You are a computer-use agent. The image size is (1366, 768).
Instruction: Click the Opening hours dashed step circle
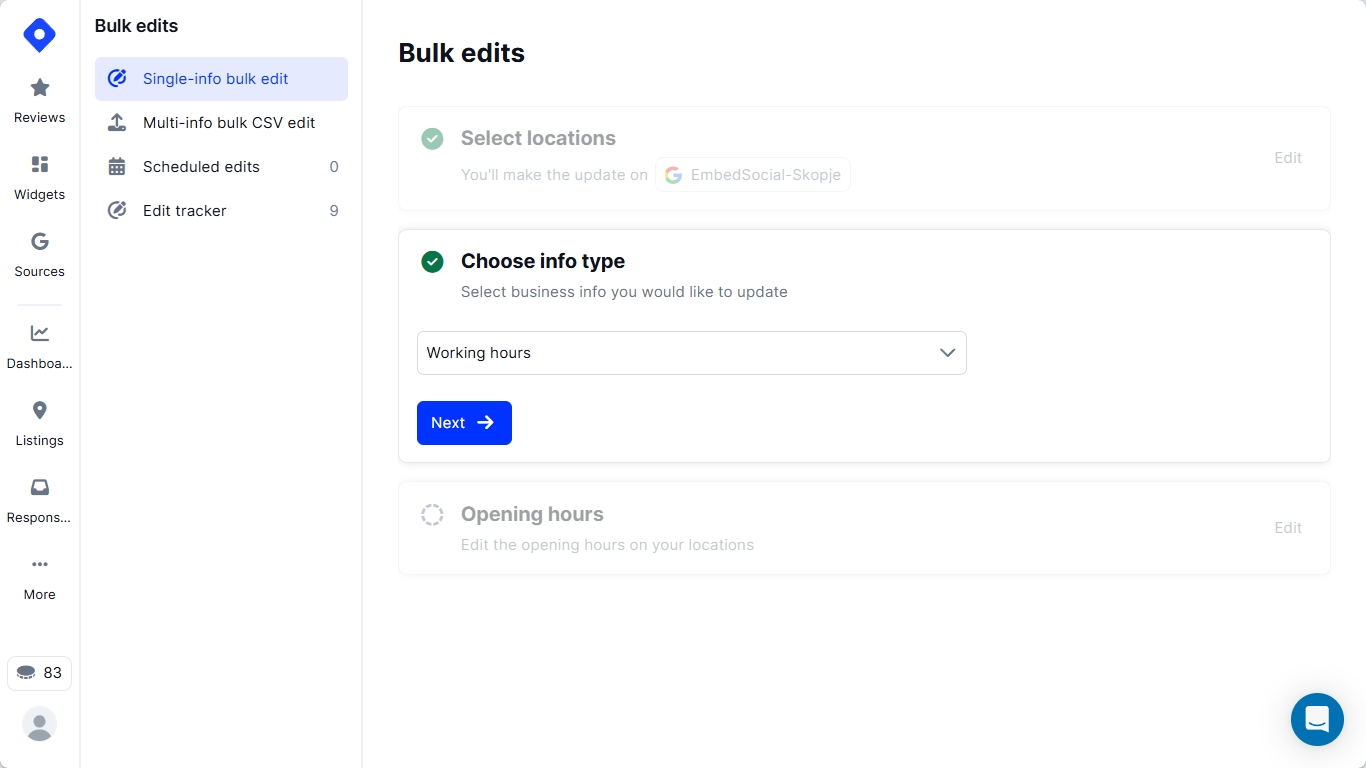[x=432, y=515]
